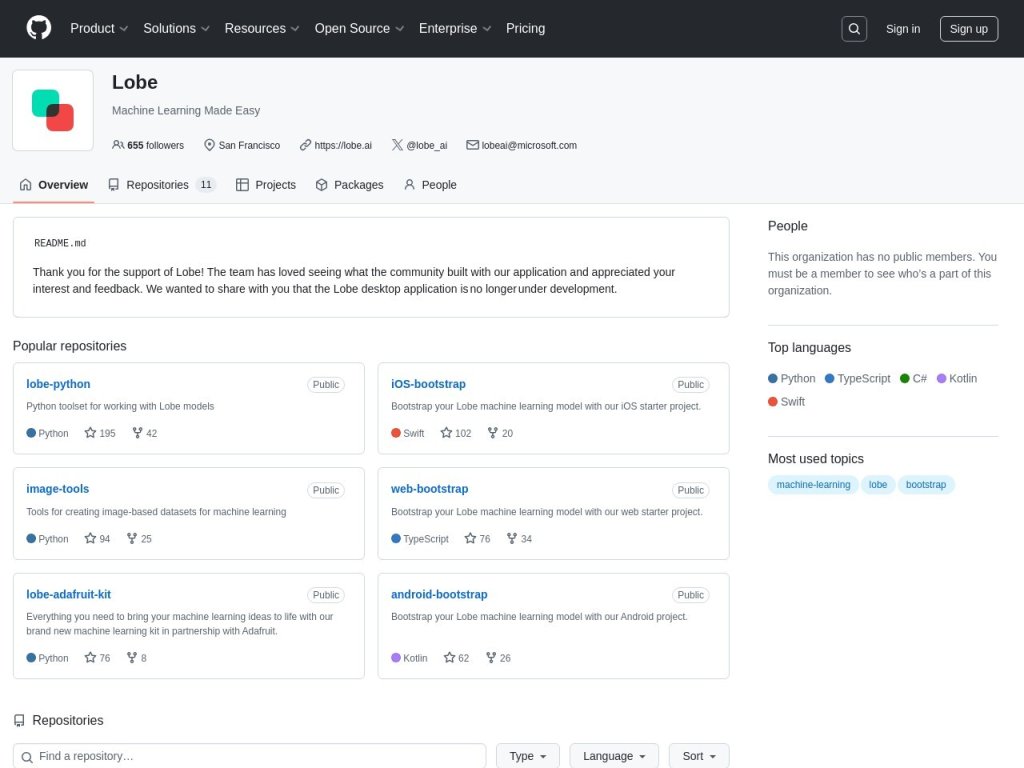Open the Type filter dropdown
The width and height of the screenshot is (1024, 768).
coord(528,756)
